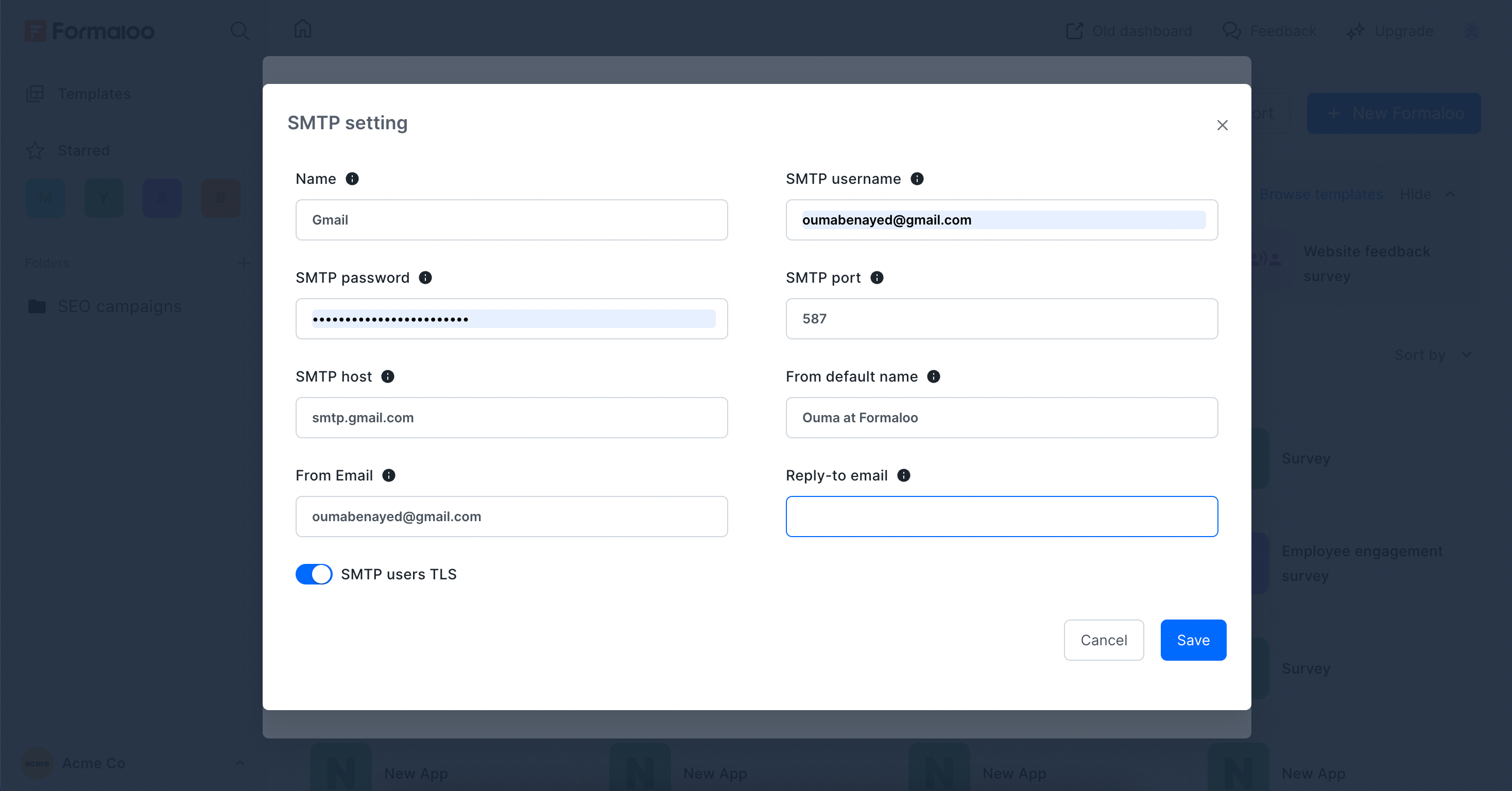1512x791 pixels.
Task: Click the M workspace tile in sidebar
Action: coord(45,198)
